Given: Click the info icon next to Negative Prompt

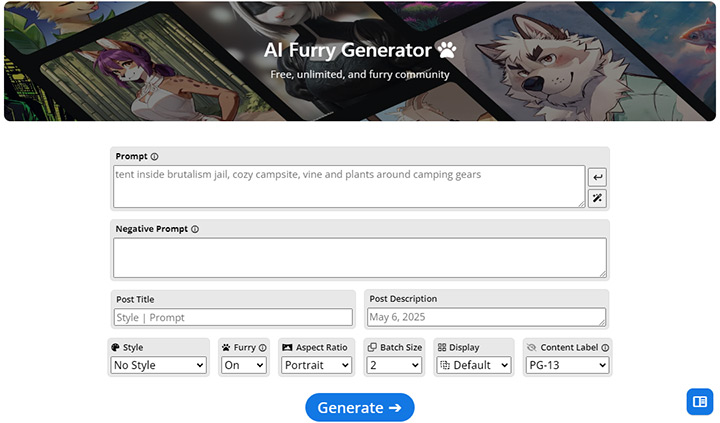Looking at the screenshot, I should point(195,229).
